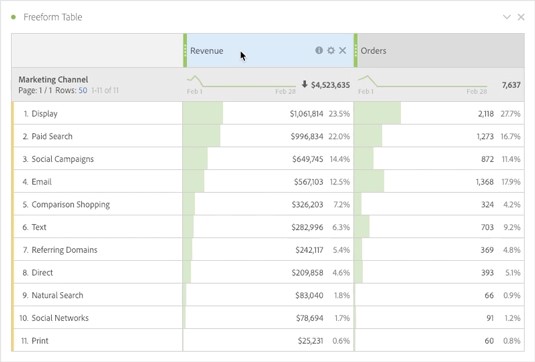This screenshot has height=362, width=535.
Task: Click Text revenue cell $282,996
Action: point(307,227)
